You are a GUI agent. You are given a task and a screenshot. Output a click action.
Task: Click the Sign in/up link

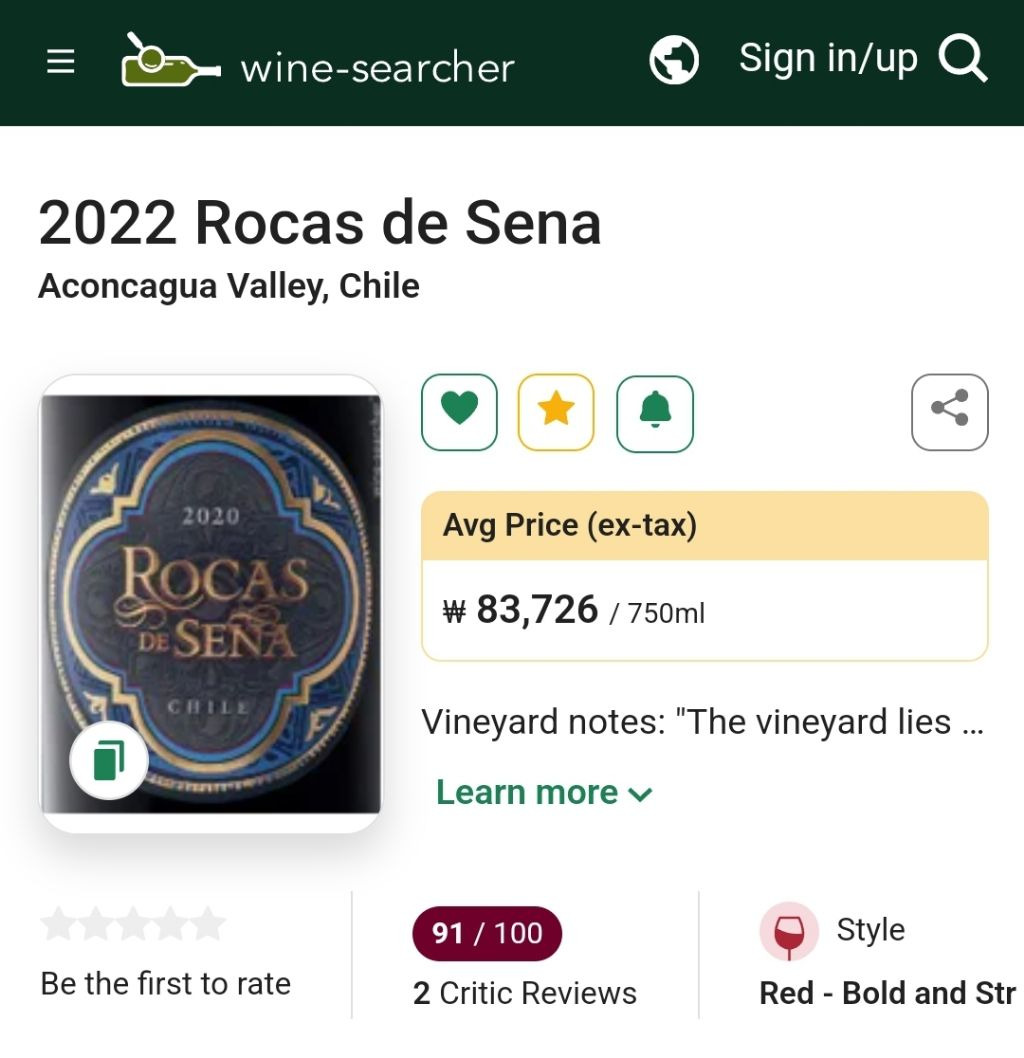tap(827, 59)
